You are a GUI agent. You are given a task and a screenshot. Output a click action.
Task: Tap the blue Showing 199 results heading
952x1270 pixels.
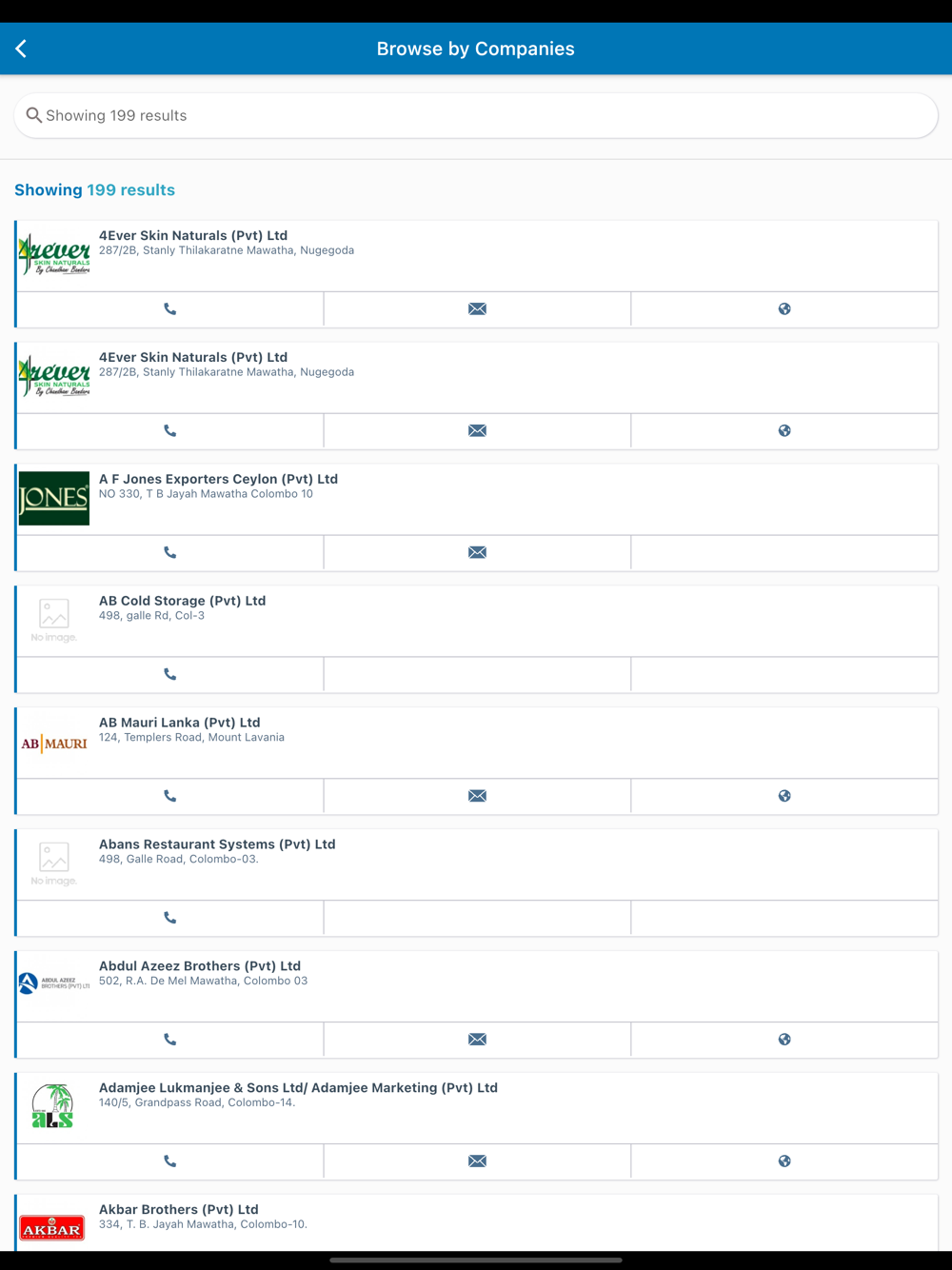click(94, 190)
